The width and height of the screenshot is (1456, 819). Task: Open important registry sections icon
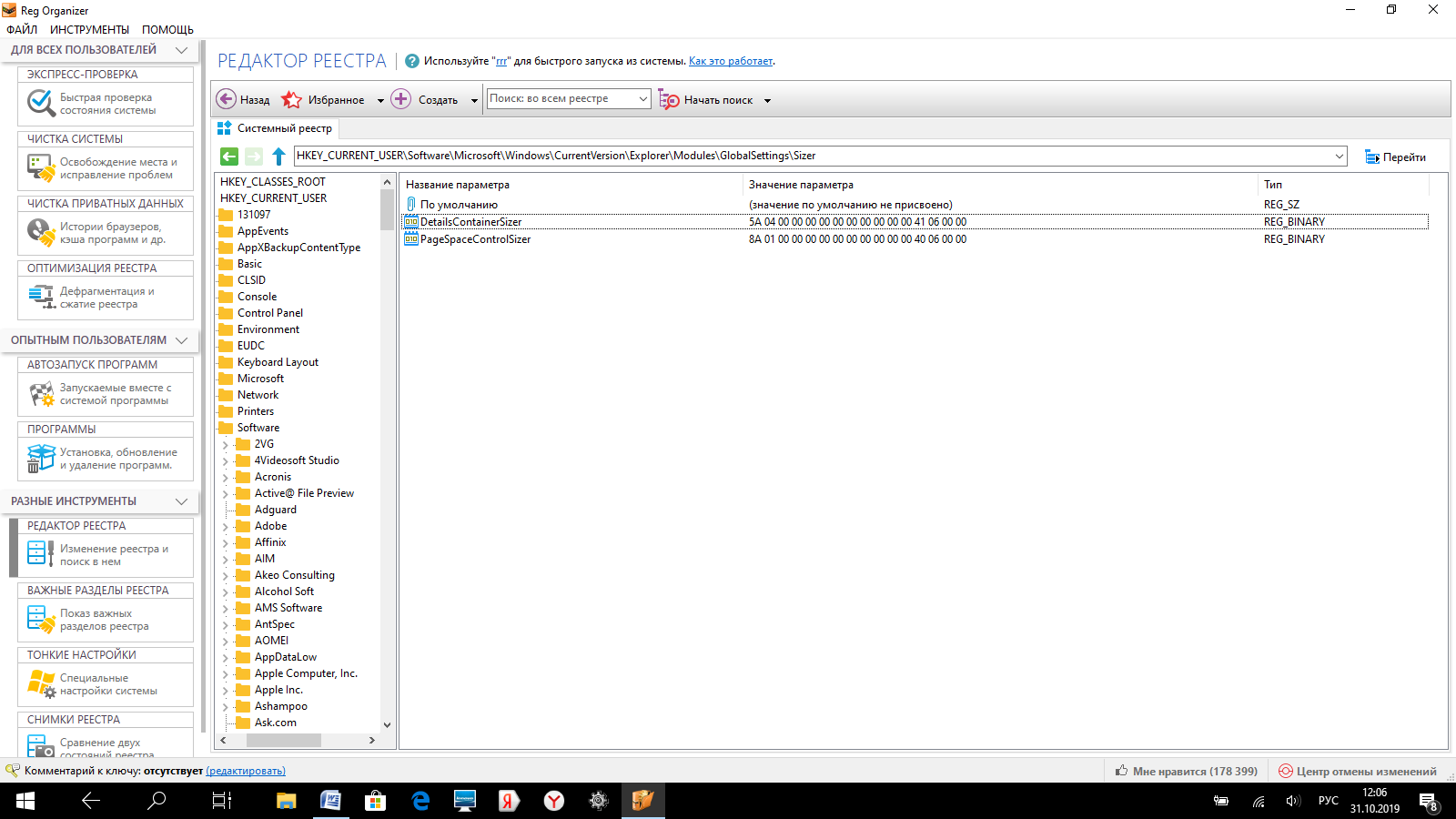[41, 620]
